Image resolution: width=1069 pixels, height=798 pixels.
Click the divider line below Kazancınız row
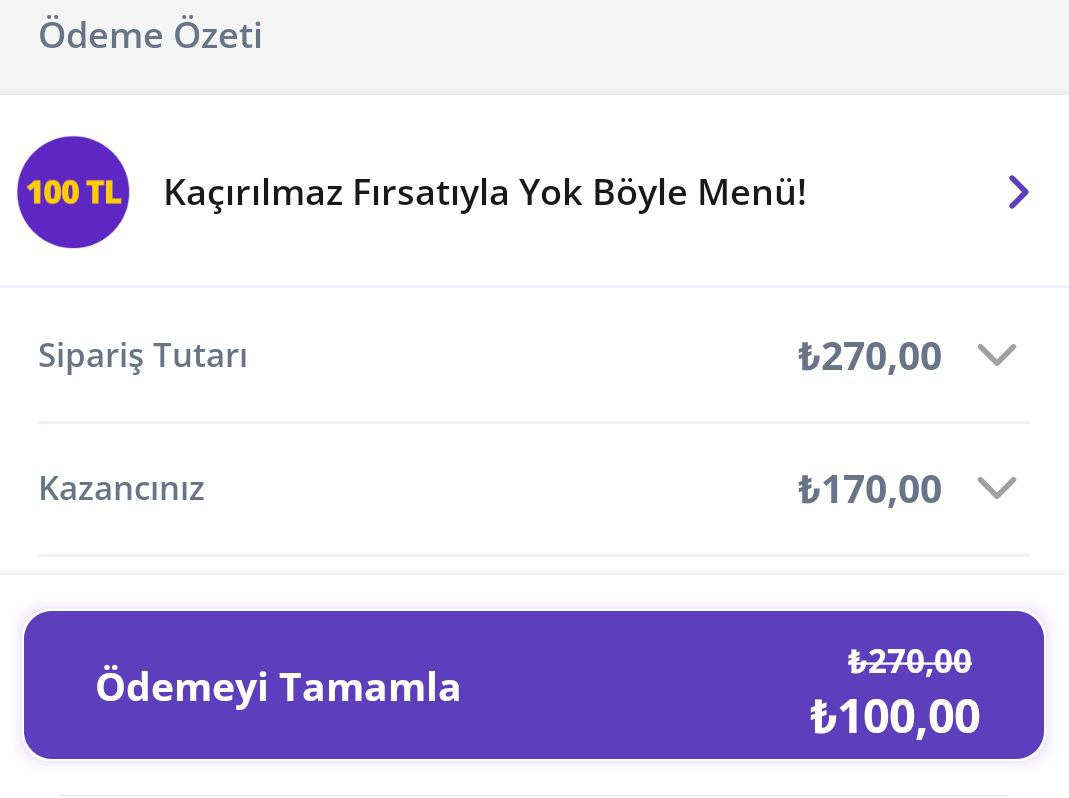[534, 555]
